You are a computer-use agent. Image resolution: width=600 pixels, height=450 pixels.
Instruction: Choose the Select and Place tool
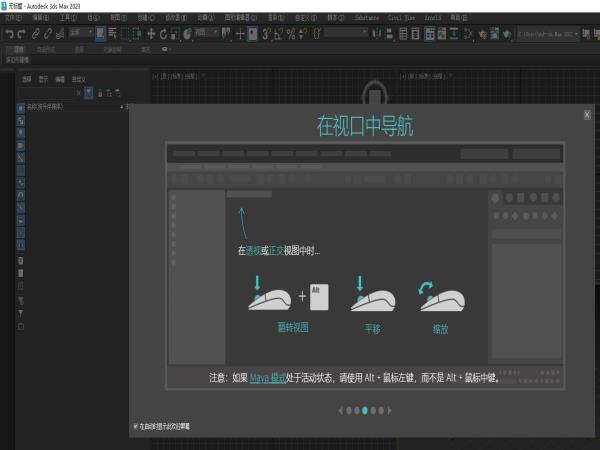(188, 34)
